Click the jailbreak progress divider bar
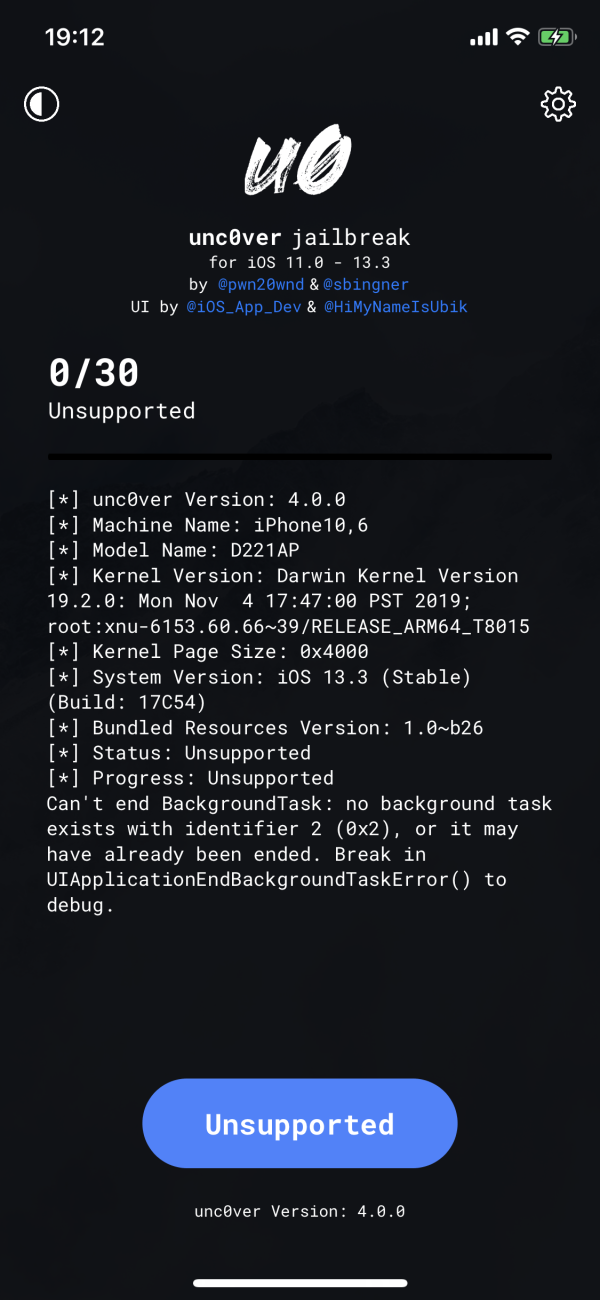 pyautogui.click(x=299, y=456)
